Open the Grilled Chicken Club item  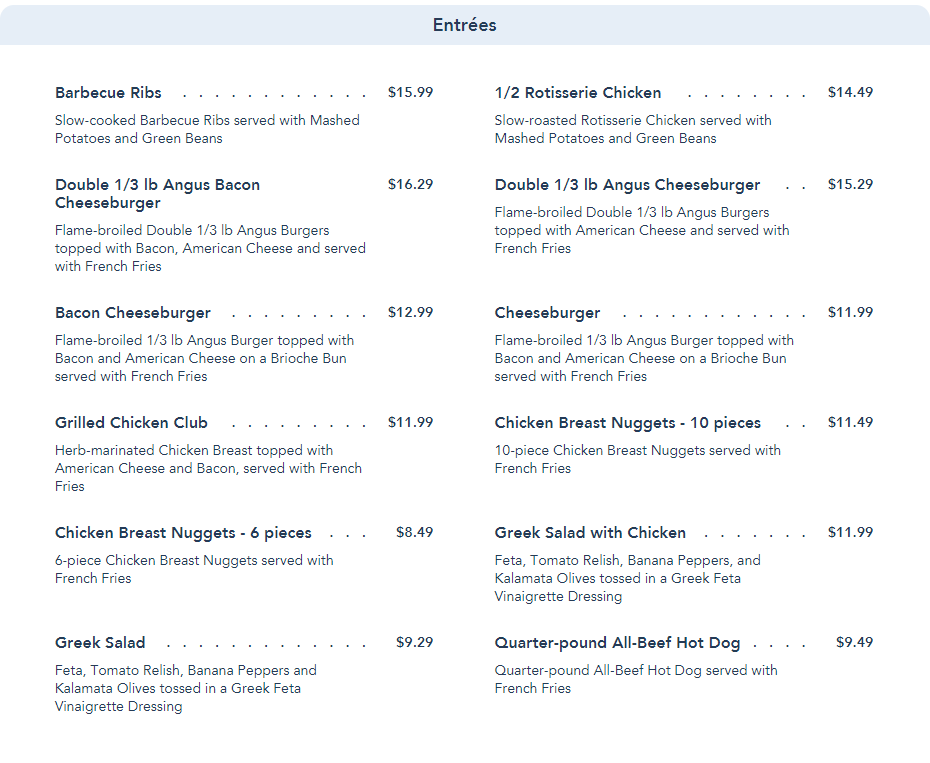pyautogui.click(x=131, y=423)
